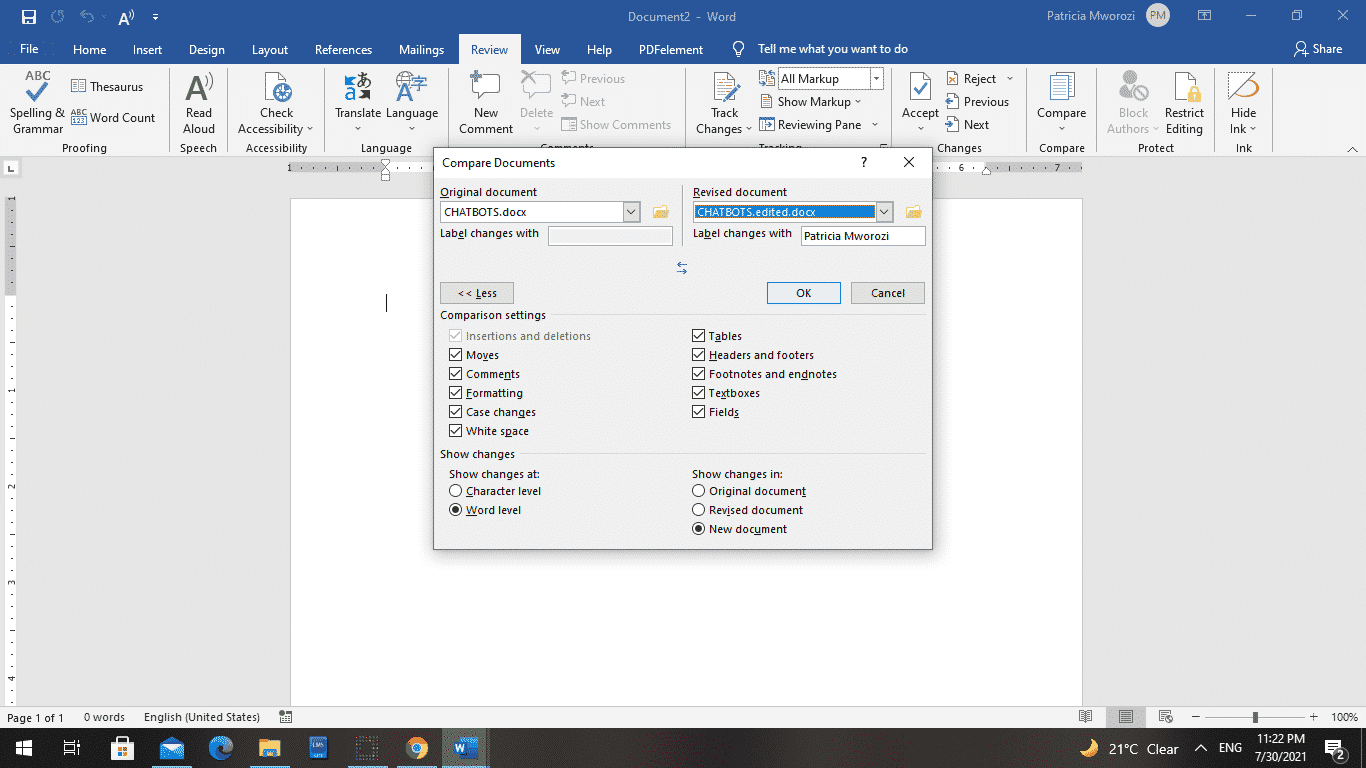1366x768 pixels.
Task: Click Track Changes
Action: coord(722,104)
